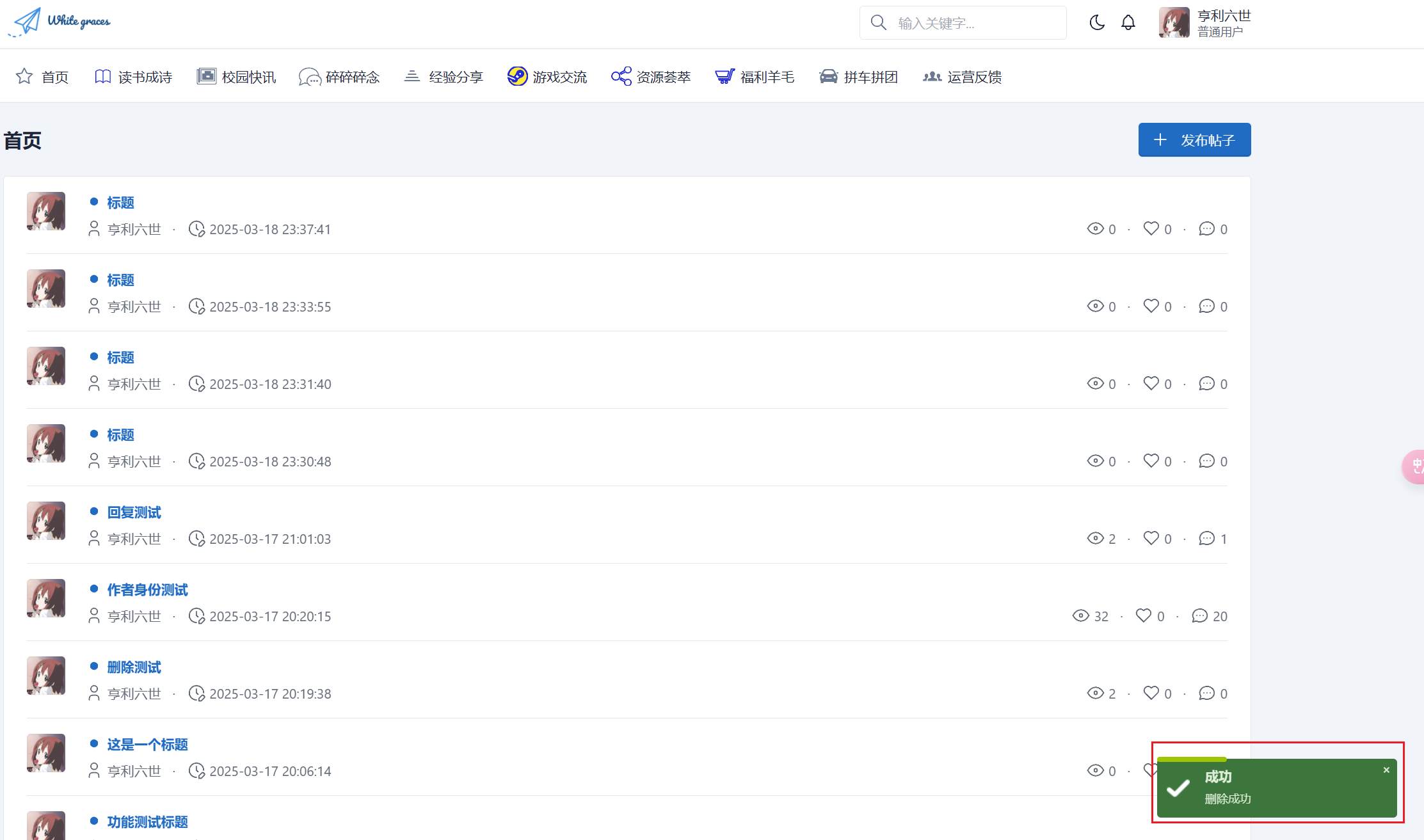Close the 删除成功 success notification
This screenshot has width=1424, height=840.
point(1386,770)
